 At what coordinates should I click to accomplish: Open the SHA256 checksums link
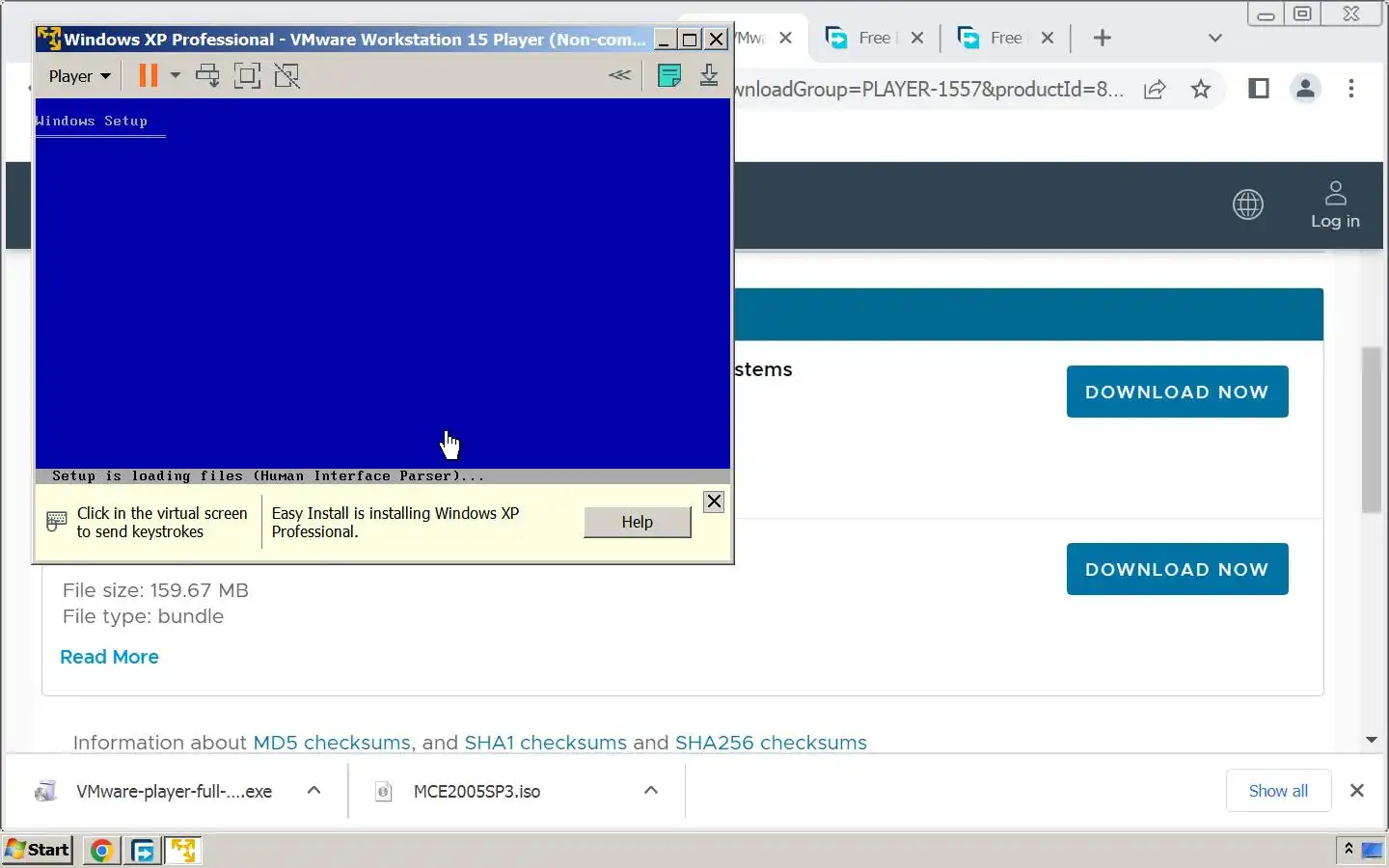coord(771,743)
